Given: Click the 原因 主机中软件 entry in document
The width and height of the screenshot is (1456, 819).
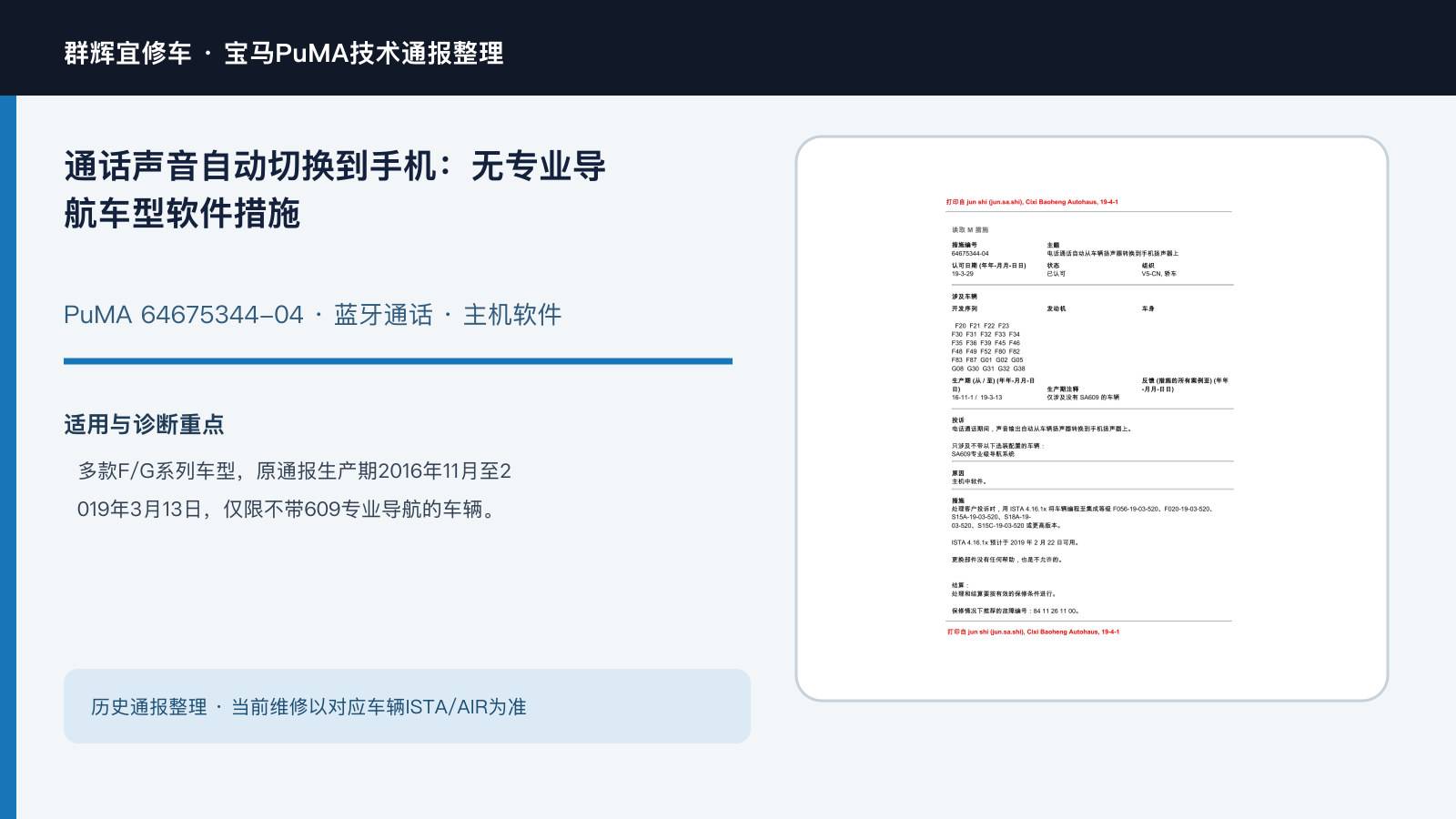Looking at the screenshot, I should point(969,477).
